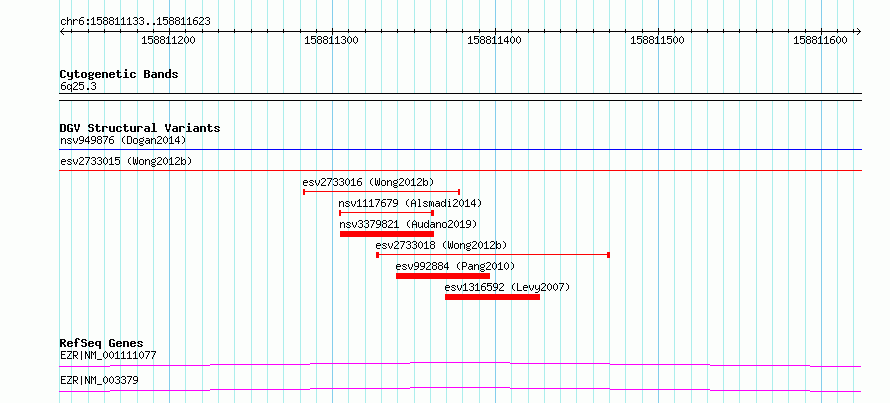Click the thick red esv1316592 bar
Viewport: 890px width, 403px height.
pyautogui.click(x=492, y=297)
